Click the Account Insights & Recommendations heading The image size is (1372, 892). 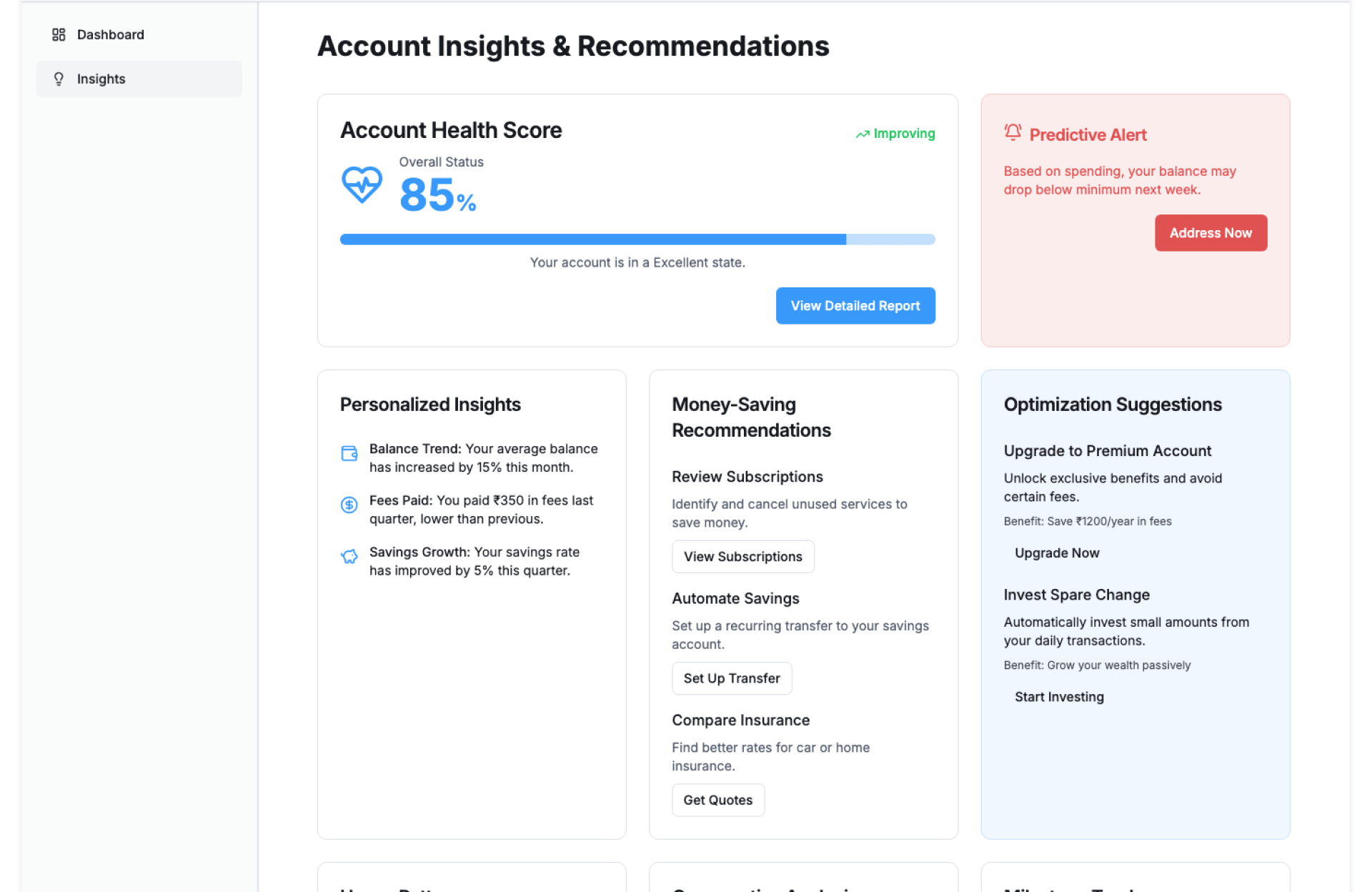point(573,46)
